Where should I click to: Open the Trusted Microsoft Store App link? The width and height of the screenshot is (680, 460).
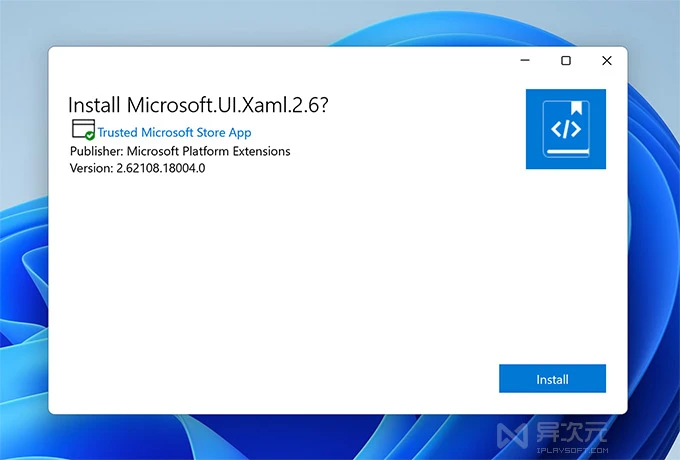174,132
